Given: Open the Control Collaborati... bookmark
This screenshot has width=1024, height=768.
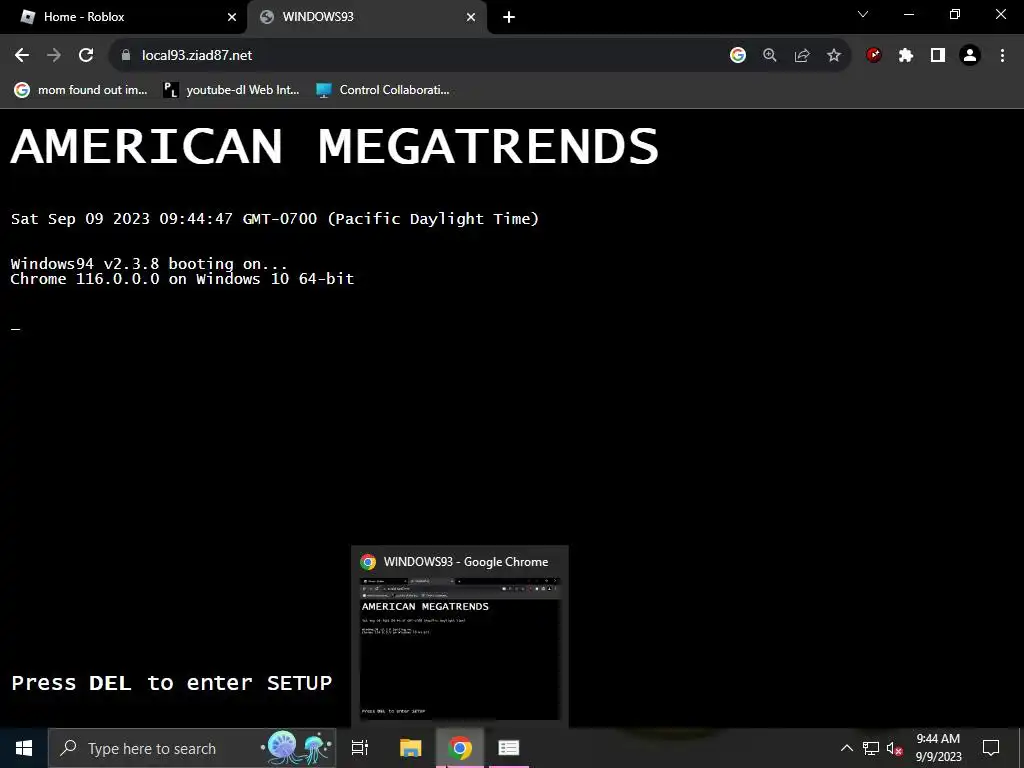Looking at the screenshot, I should coord(383,90).
